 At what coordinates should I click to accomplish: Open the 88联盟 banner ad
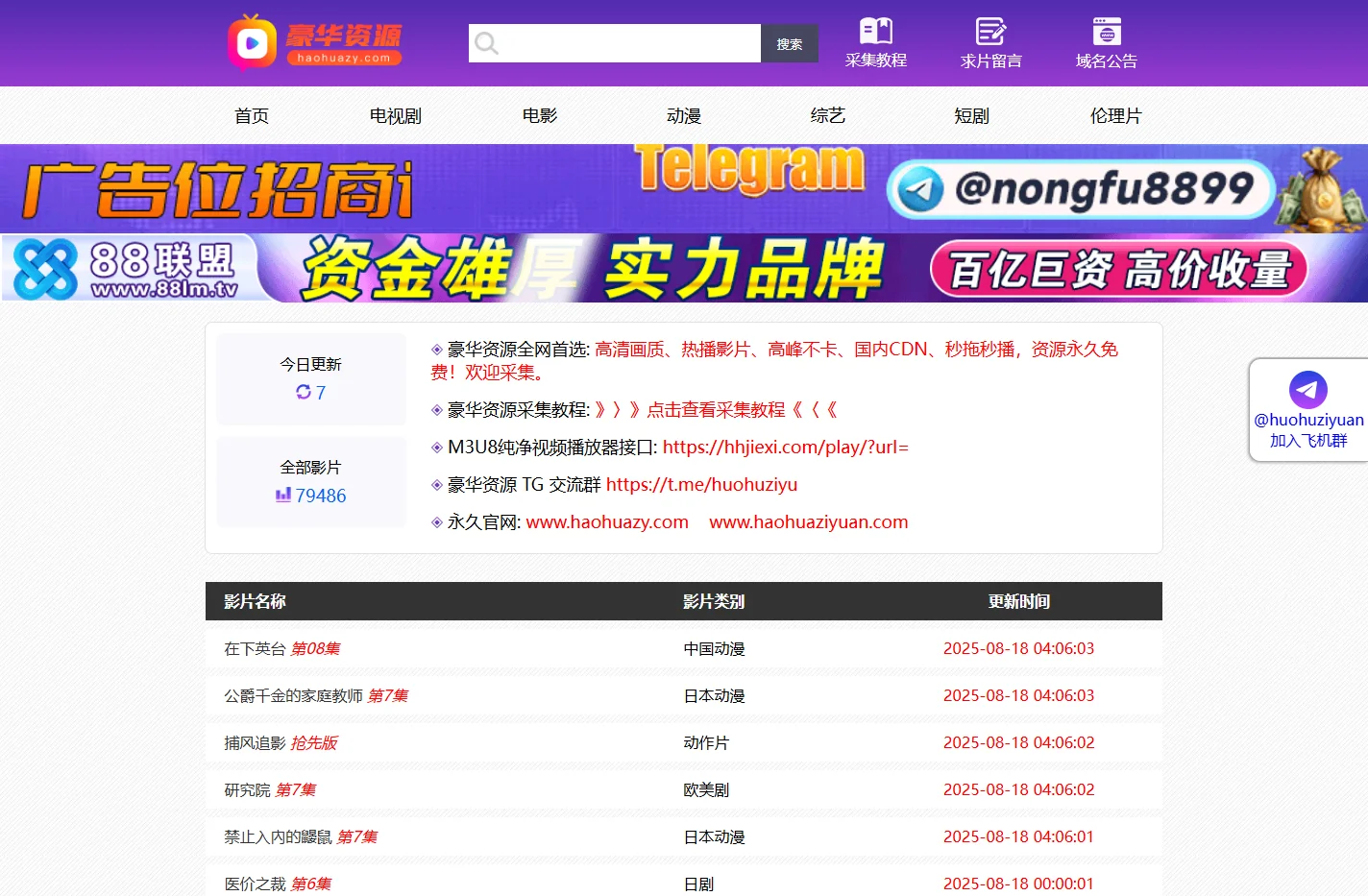pos(684,268)
